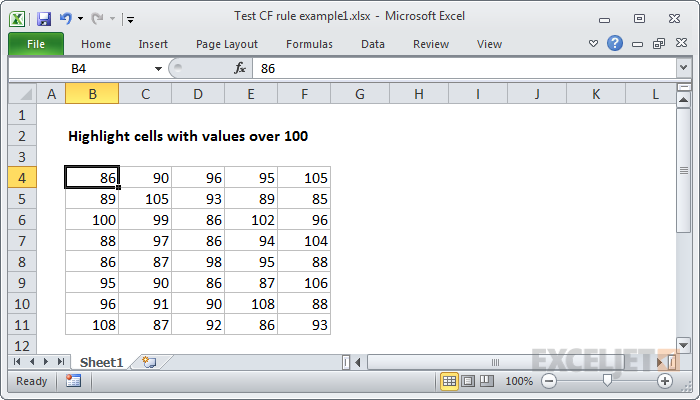This screenshot has height=400, width=700.
Task: Select cell D8 containing 98
Action: [x=198, y=262]
